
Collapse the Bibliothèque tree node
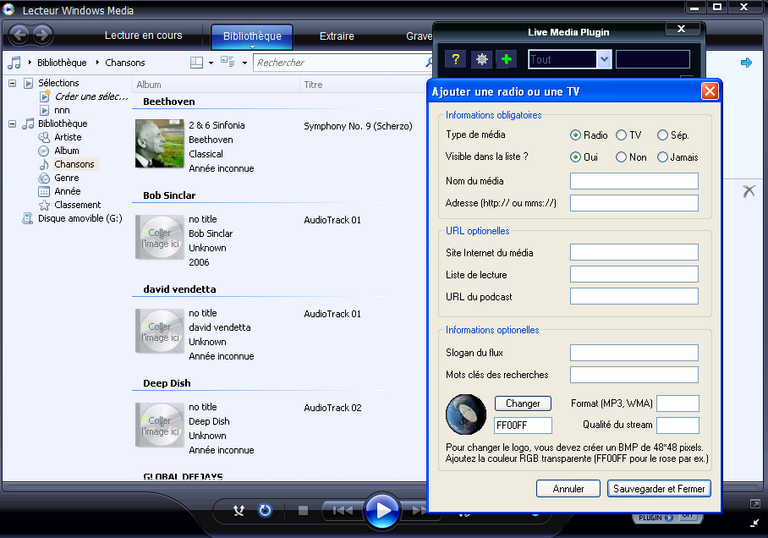tap(12, 124)
